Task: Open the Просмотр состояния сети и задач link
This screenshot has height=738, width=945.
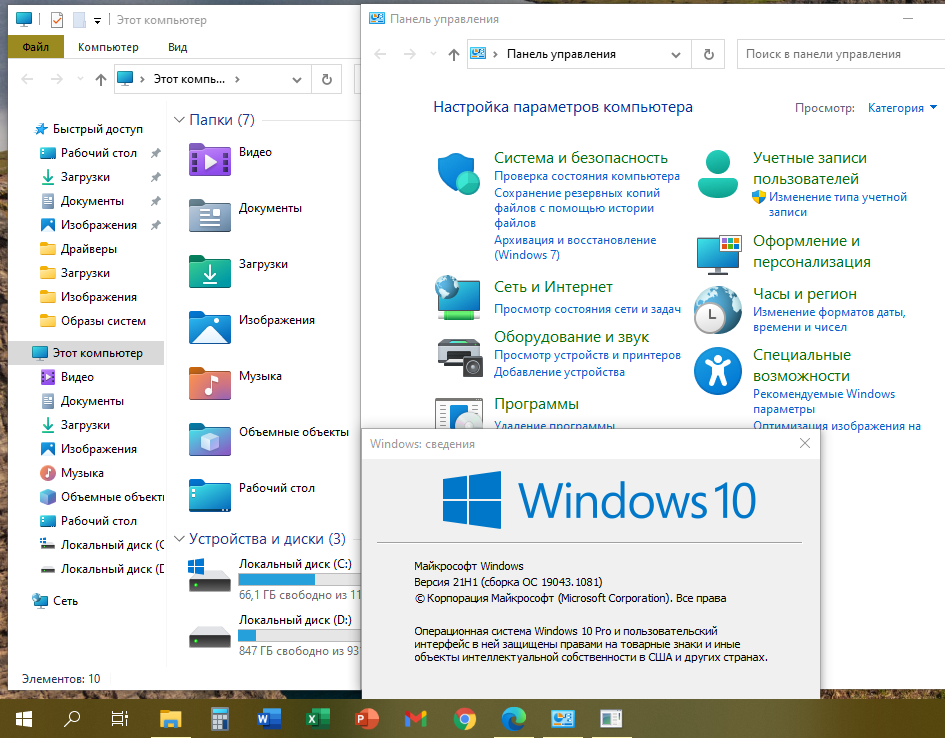Action: [x=588, y=309]
